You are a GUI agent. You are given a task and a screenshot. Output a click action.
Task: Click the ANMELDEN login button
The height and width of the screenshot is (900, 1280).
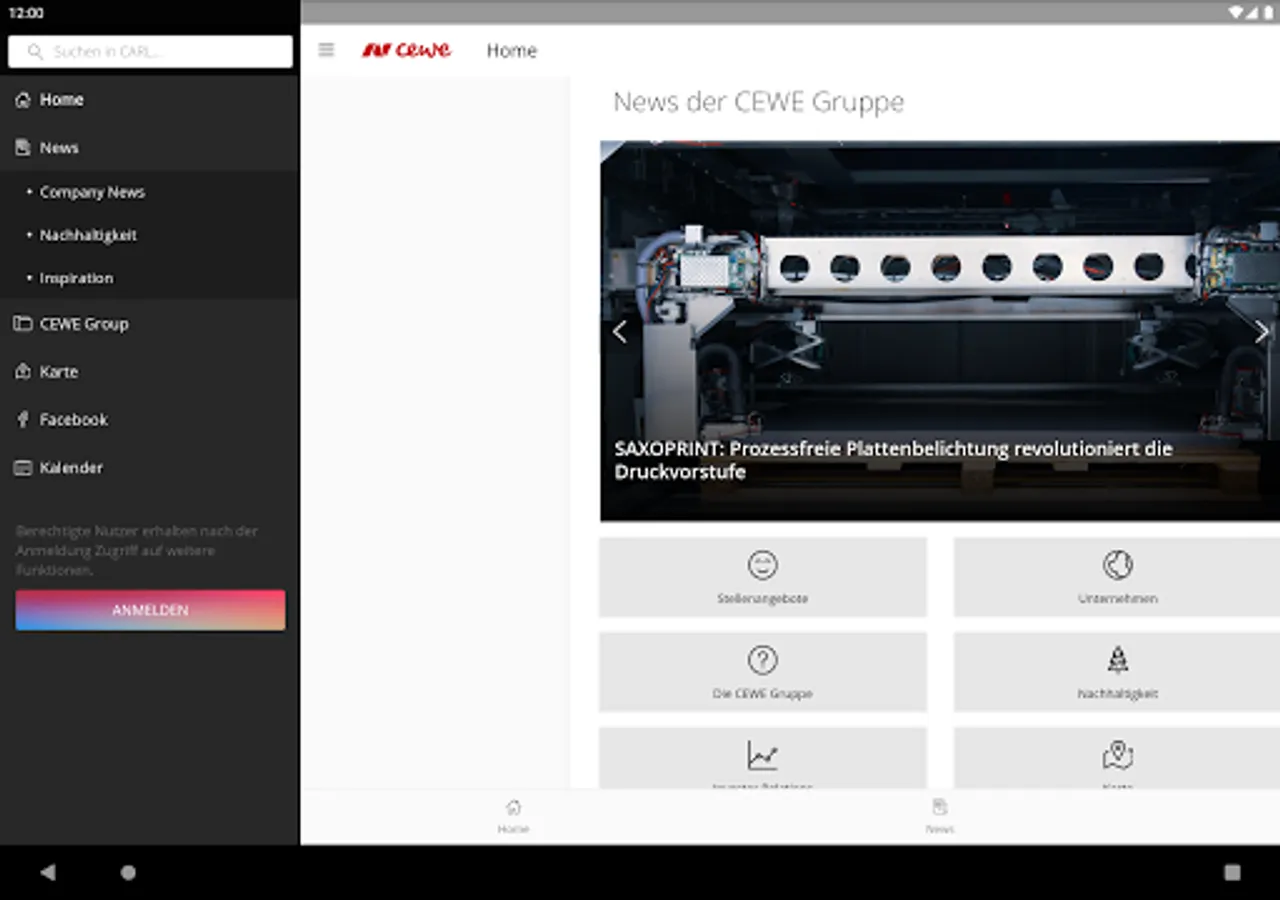click(150, 610)
